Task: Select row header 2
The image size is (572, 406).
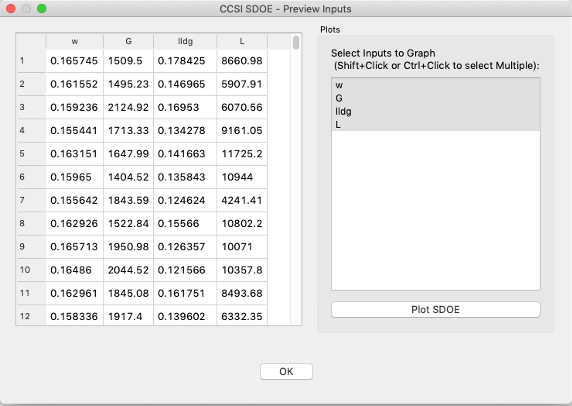Action: click(x=31, y=84)
